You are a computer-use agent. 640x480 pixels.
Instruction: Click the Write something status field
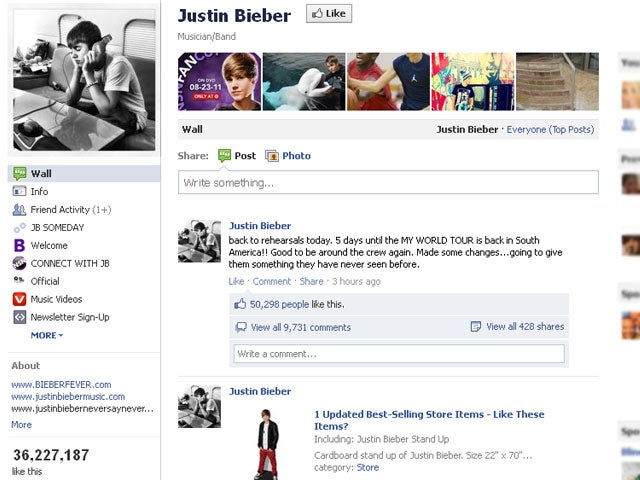388,182
